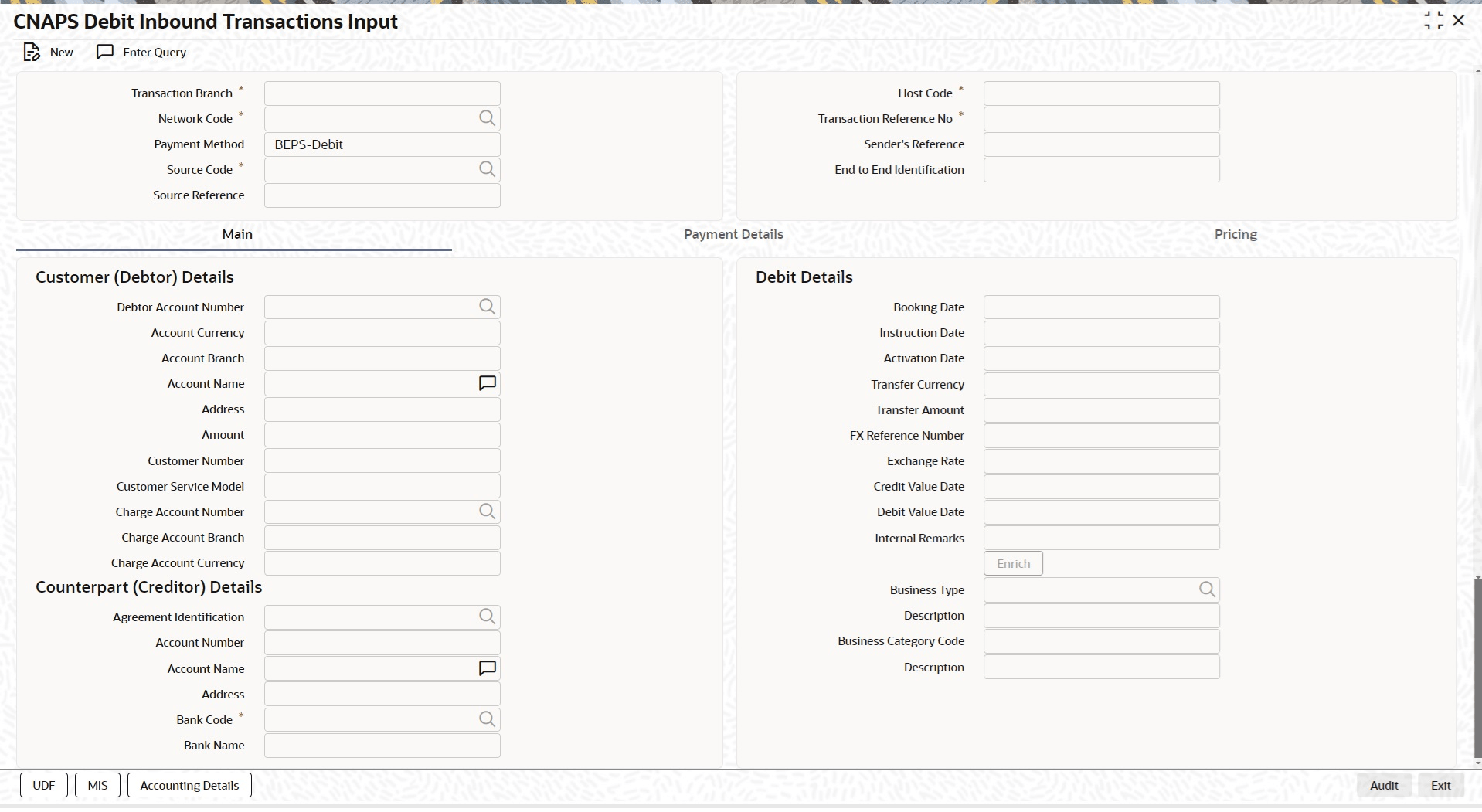
Task: Click the Exit button
Action: click(1440, 785)
